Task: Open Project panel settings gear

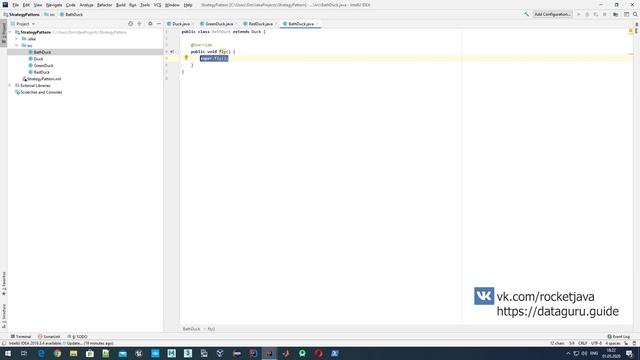Action: (150, 24)
